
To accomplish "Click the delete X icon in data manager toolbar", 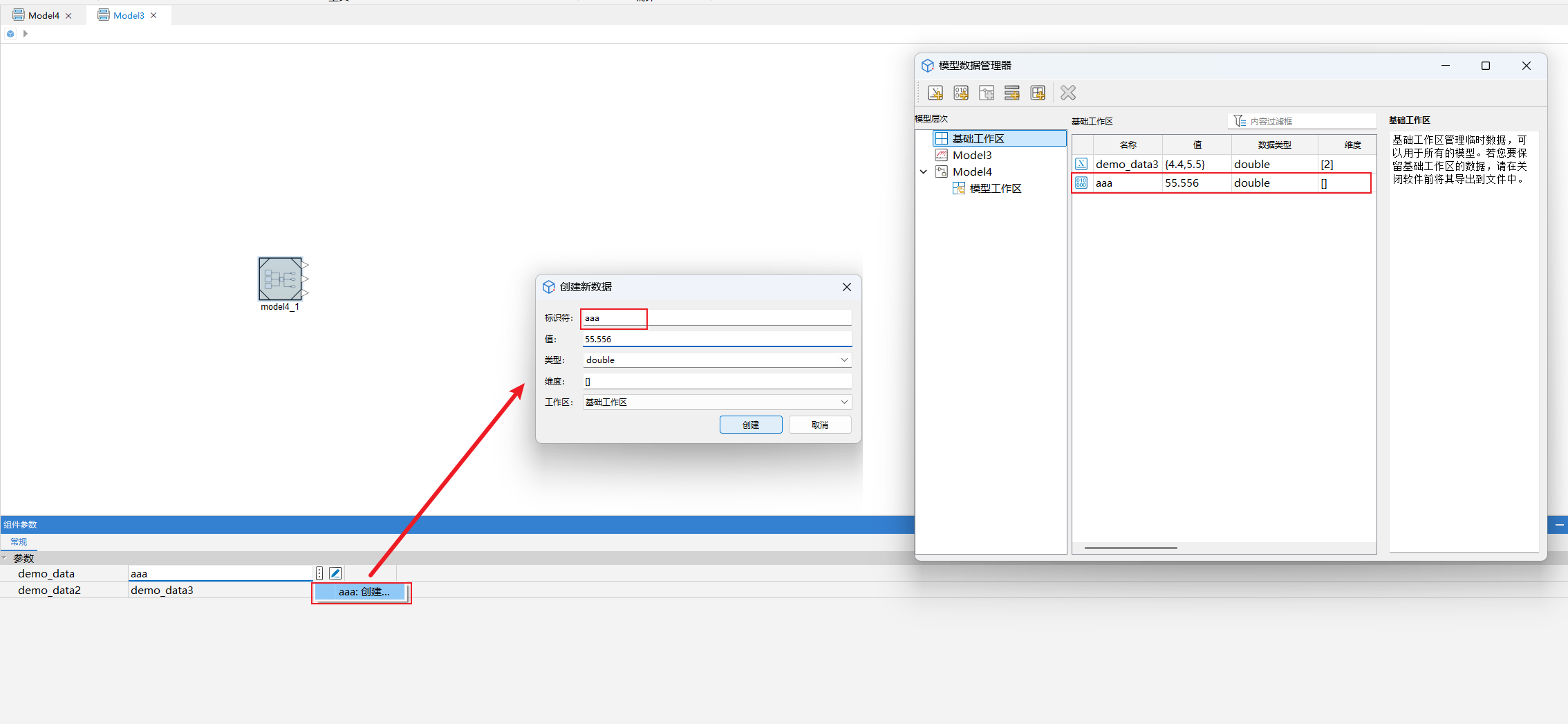I will click(1067, 93).
